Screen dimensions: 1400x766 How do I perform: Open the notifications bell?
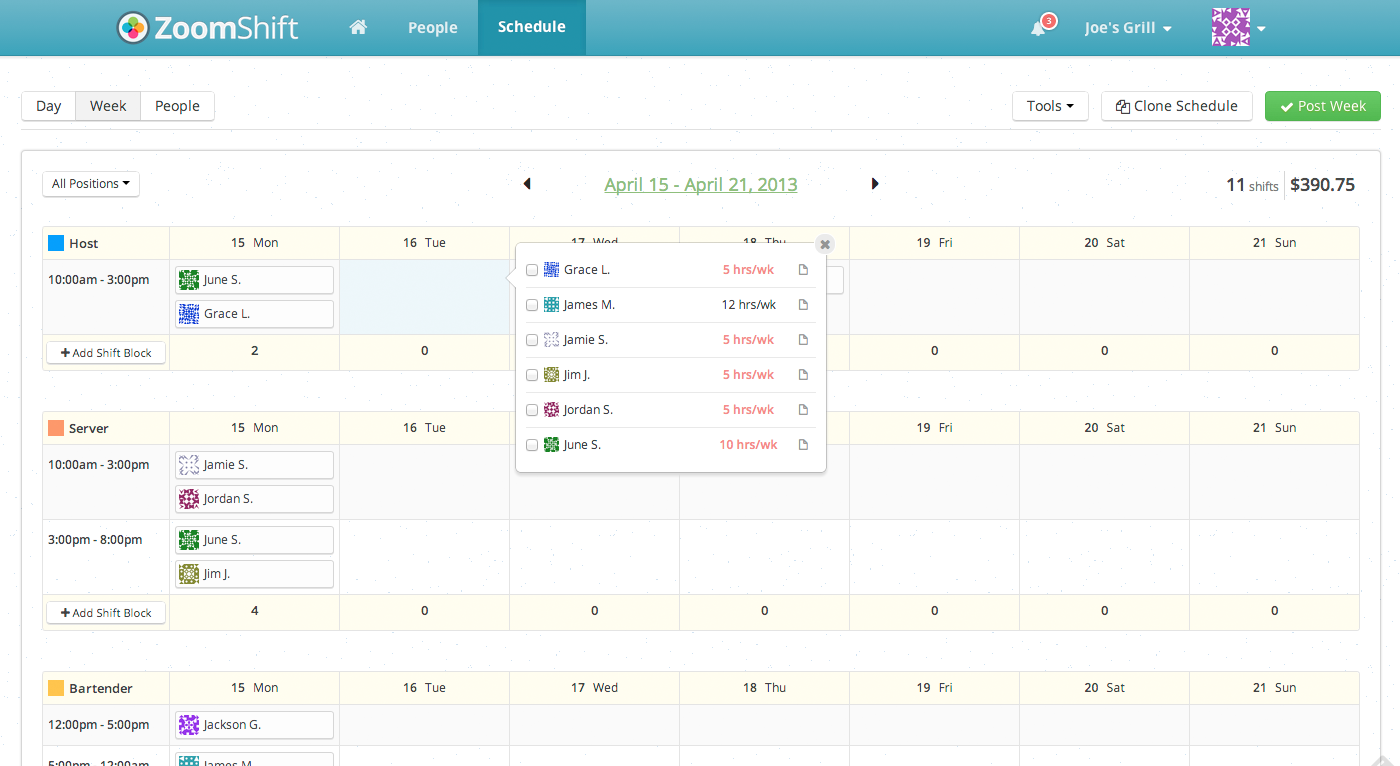point(1038,28)
